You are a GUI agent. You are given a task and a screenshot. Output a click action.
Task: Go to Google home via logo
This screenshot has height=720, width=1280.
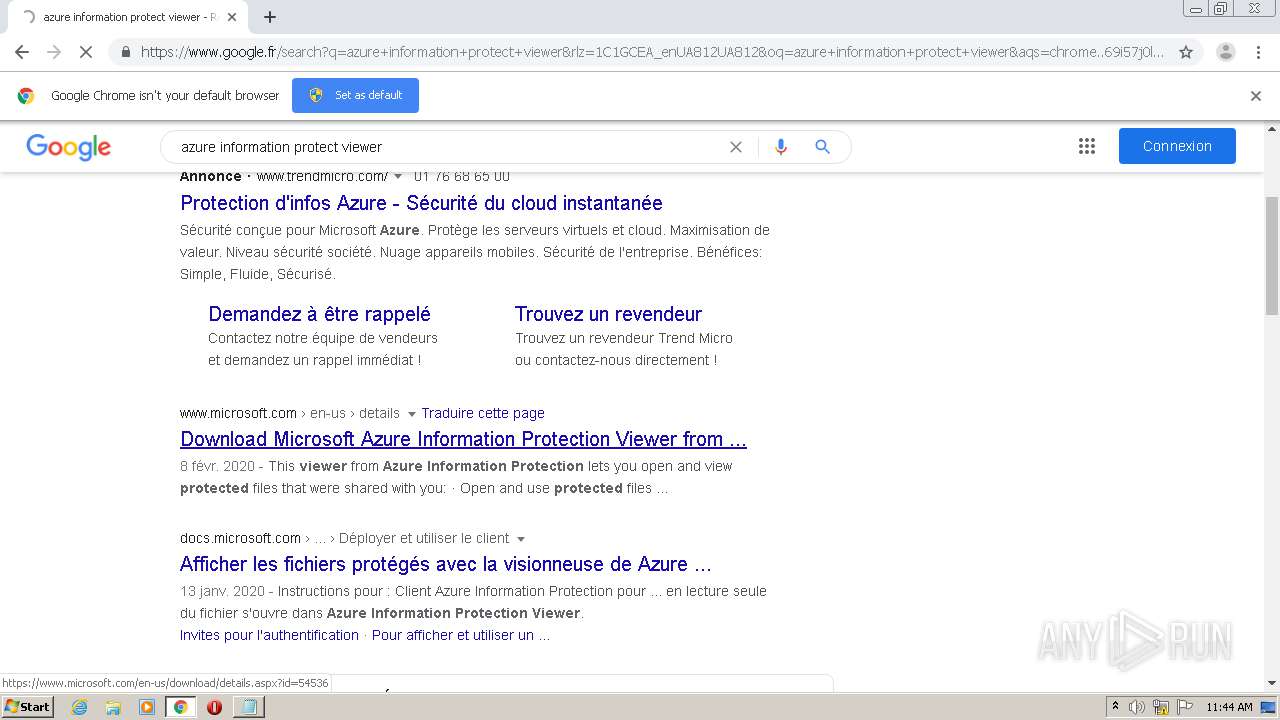pyautogui.click(x=68, y=147)
